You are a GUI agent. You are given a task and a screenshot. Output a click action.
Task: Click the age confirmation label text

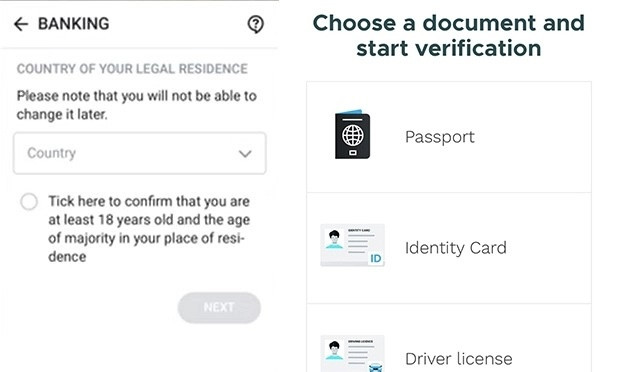pos(149,229)
